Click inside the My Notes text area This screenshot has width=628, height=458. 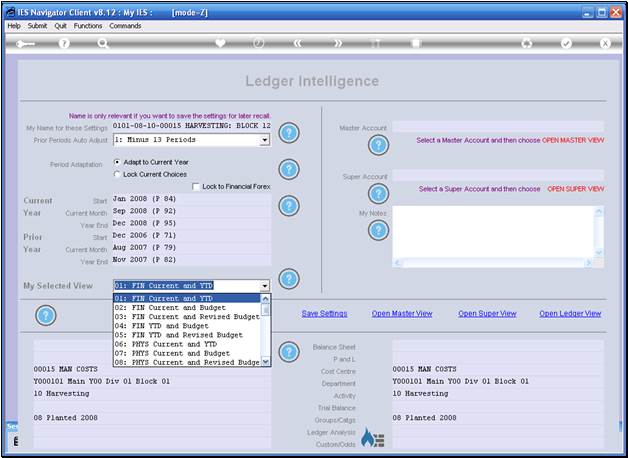[x=493, y=232]
